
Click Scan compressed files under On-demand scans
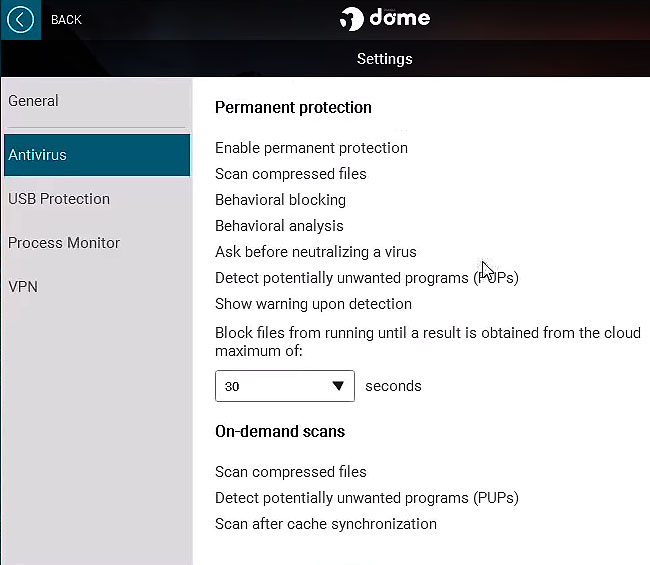tap(291, 472)
